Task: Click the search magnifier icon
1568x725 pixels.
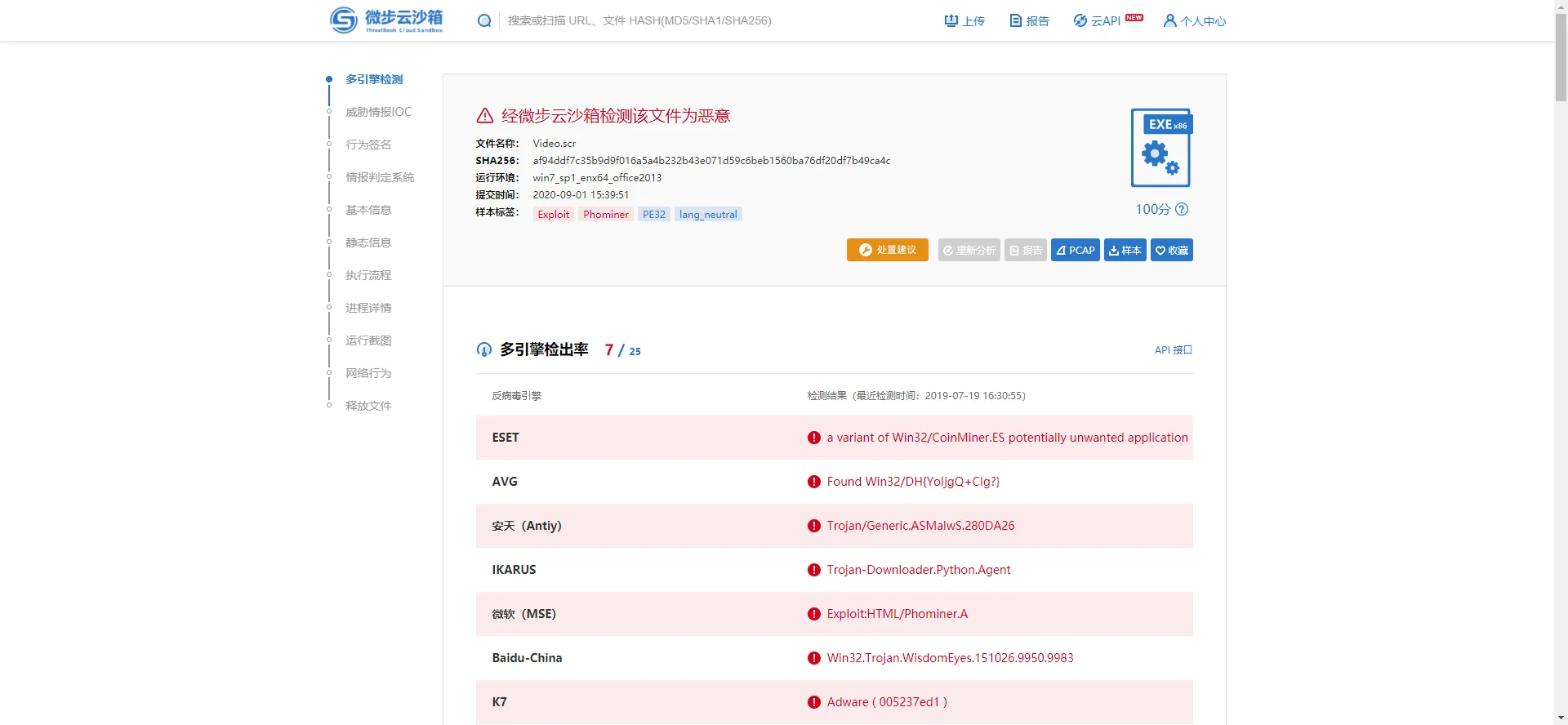Action: pyautogui.click(x=484, y=20)
